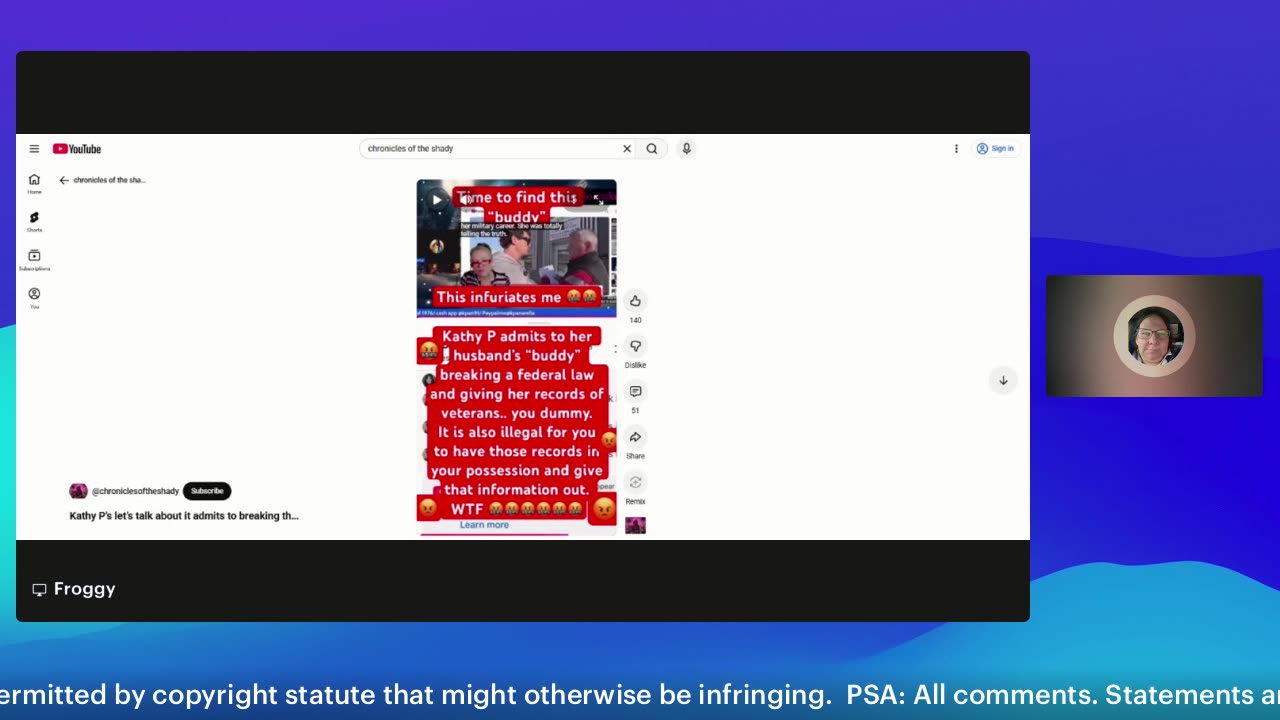This screenshot has height=720, width=1280.
Task: Open the You section in the sidebar
Action: 34,298
